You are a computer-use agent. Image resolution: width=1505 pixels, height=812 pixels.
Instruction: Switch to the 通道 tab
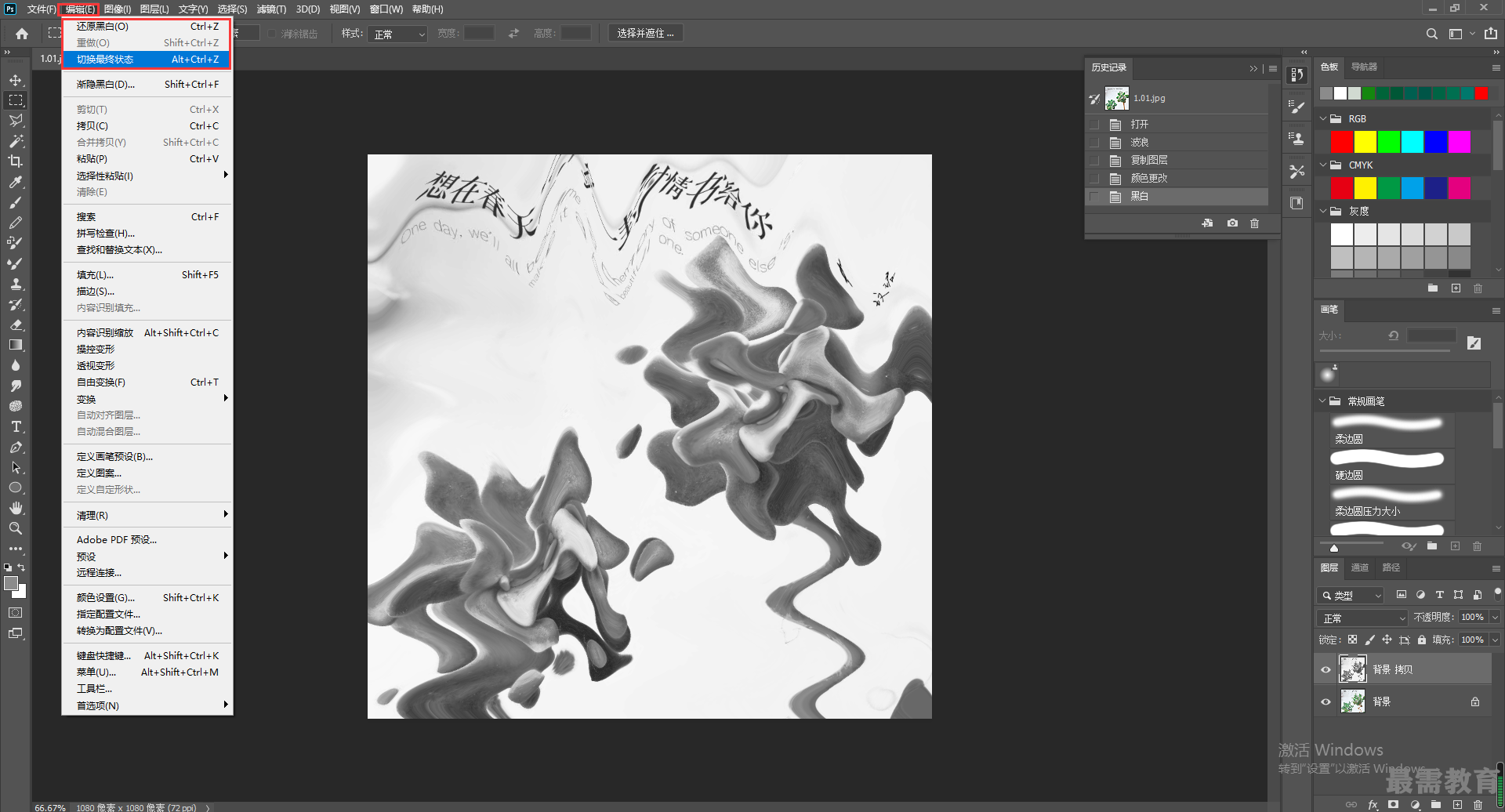tap(1360, 567)
